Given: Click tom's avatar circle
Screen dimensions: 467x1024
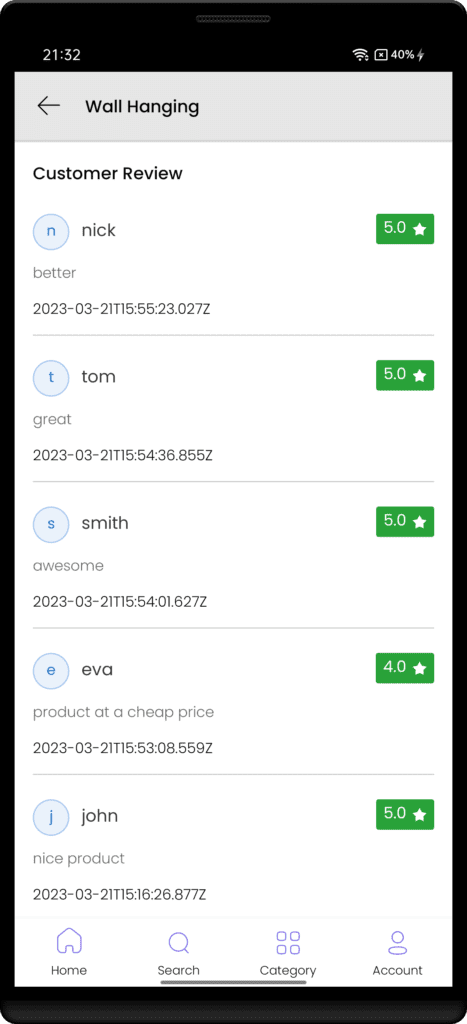Looking at the screenshot, I should [51, 377].
